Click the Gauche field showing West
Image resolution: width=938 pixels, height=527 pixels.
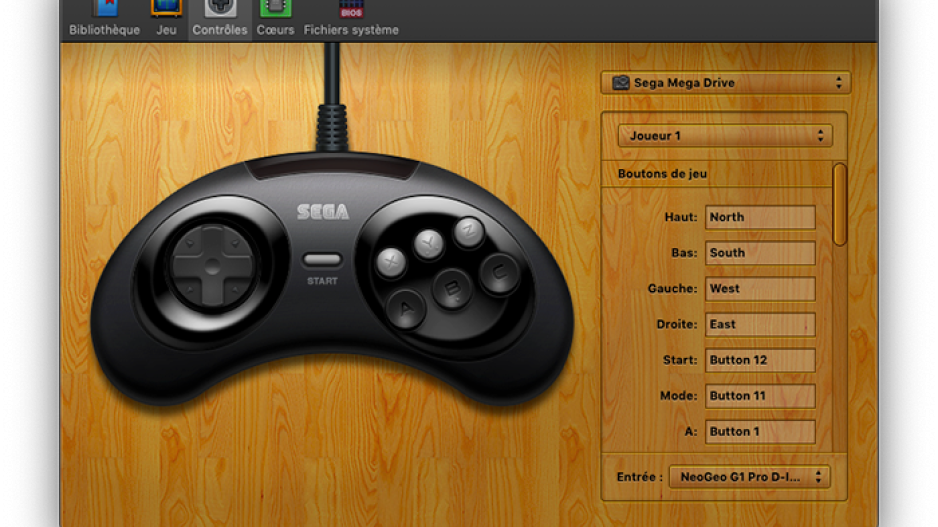coord(760,288)
